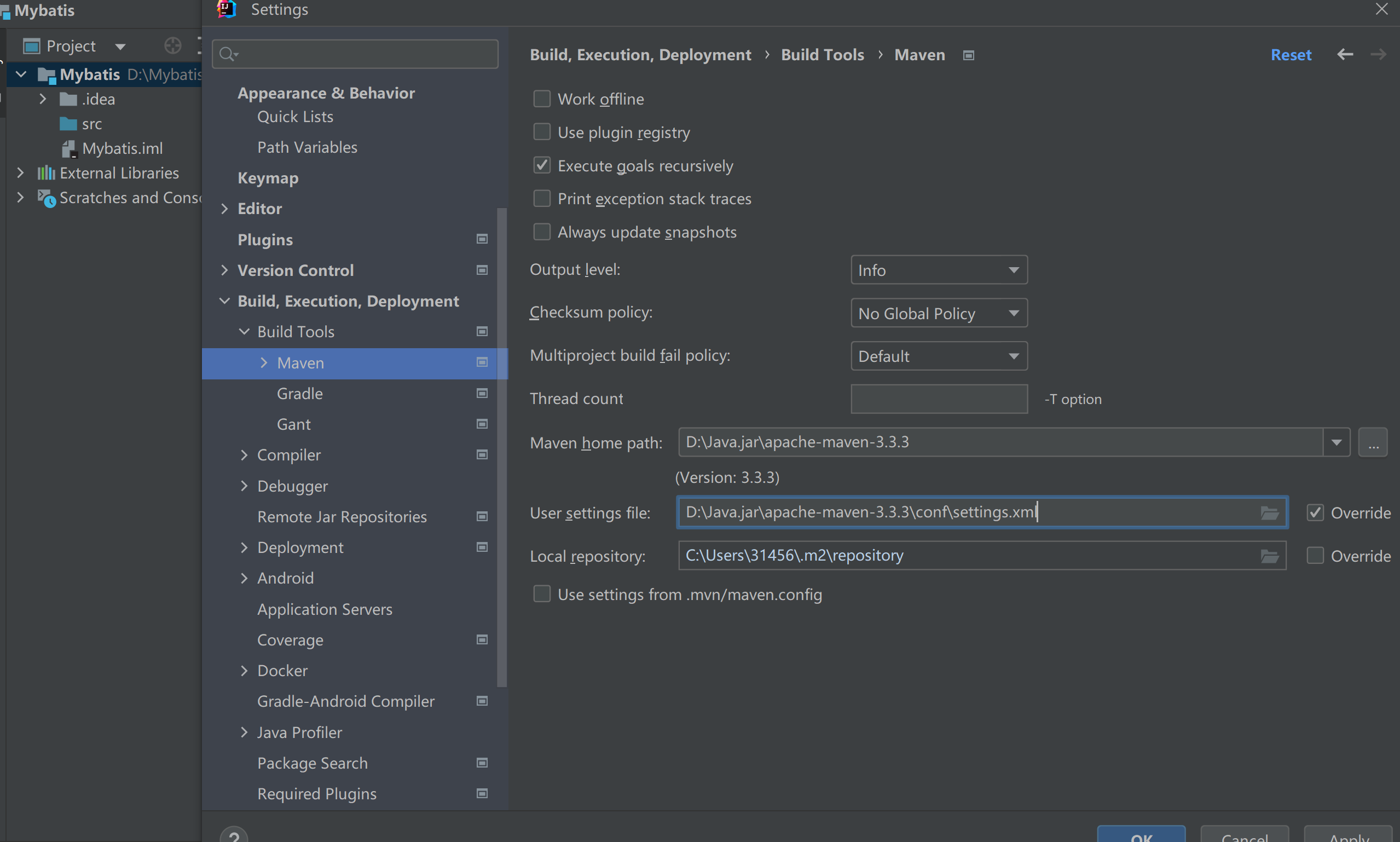Click the Reset link
1400x842 pixels.
(x=1291, y=55)
